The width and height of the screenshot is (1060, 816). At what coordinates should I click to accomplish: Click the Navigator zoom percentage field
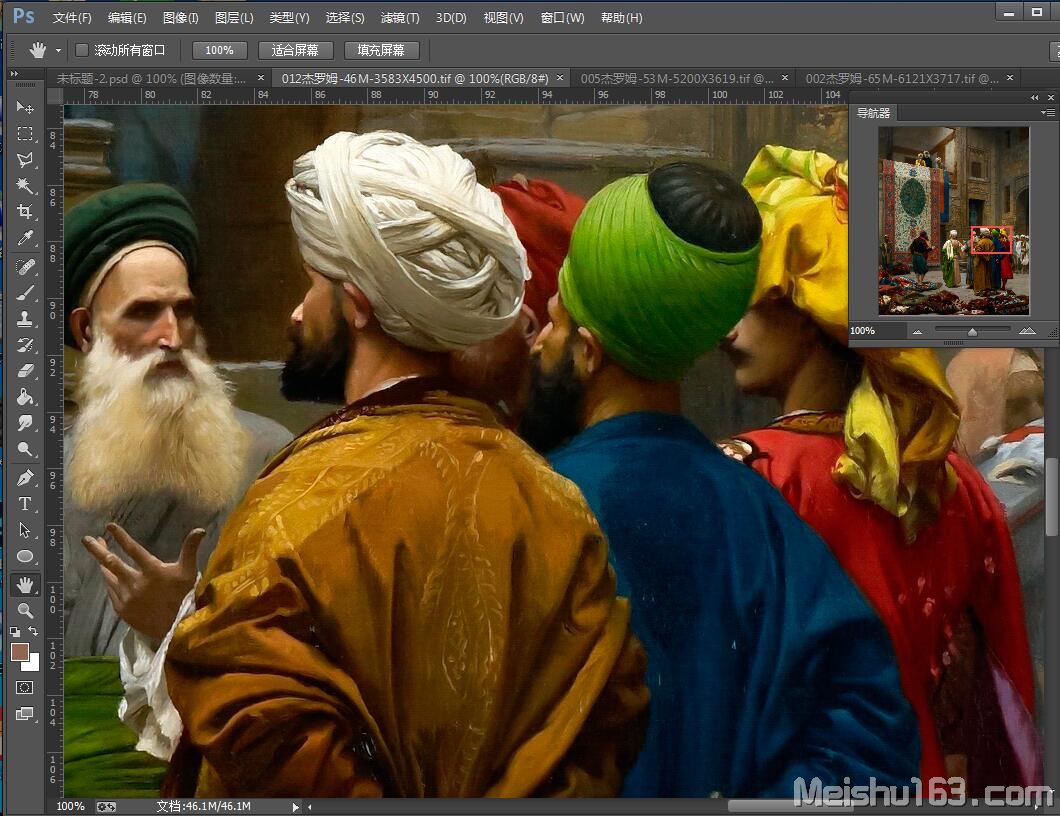[876, 331]
